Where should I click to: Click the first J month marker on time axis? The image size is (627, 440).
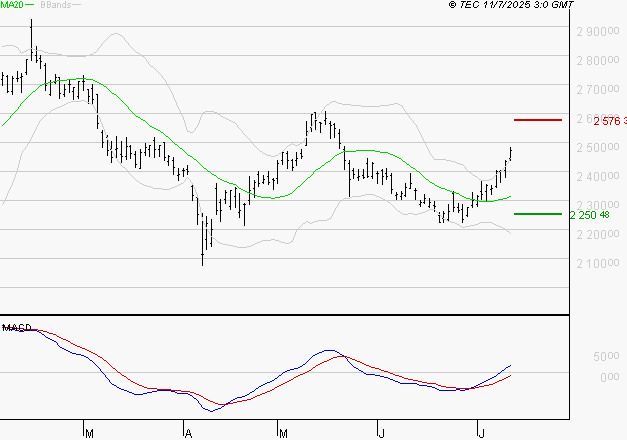[x=382, y=433]
